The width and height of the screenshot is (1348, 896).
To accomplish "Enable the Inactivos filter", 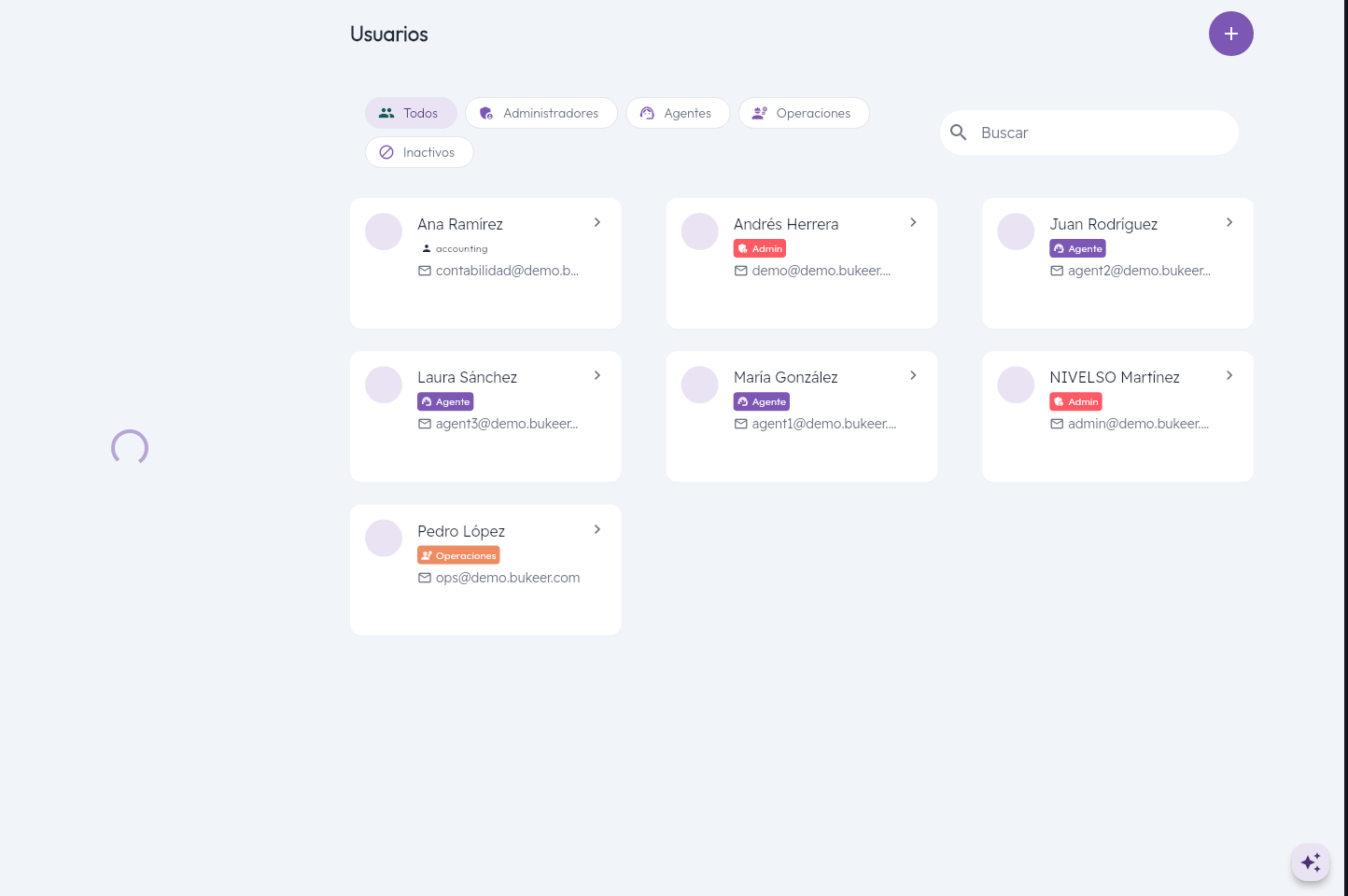I will tap(419, 152).
